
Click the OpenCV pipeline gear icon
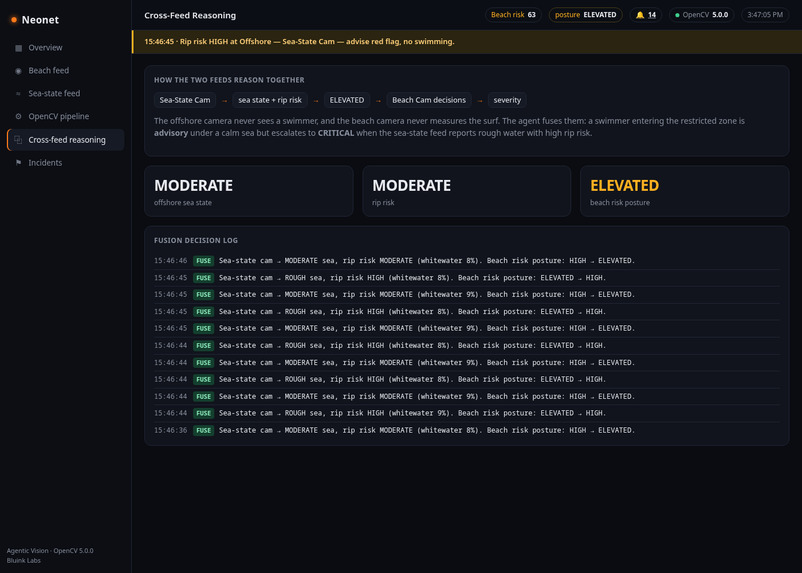[x=18, y=117]
